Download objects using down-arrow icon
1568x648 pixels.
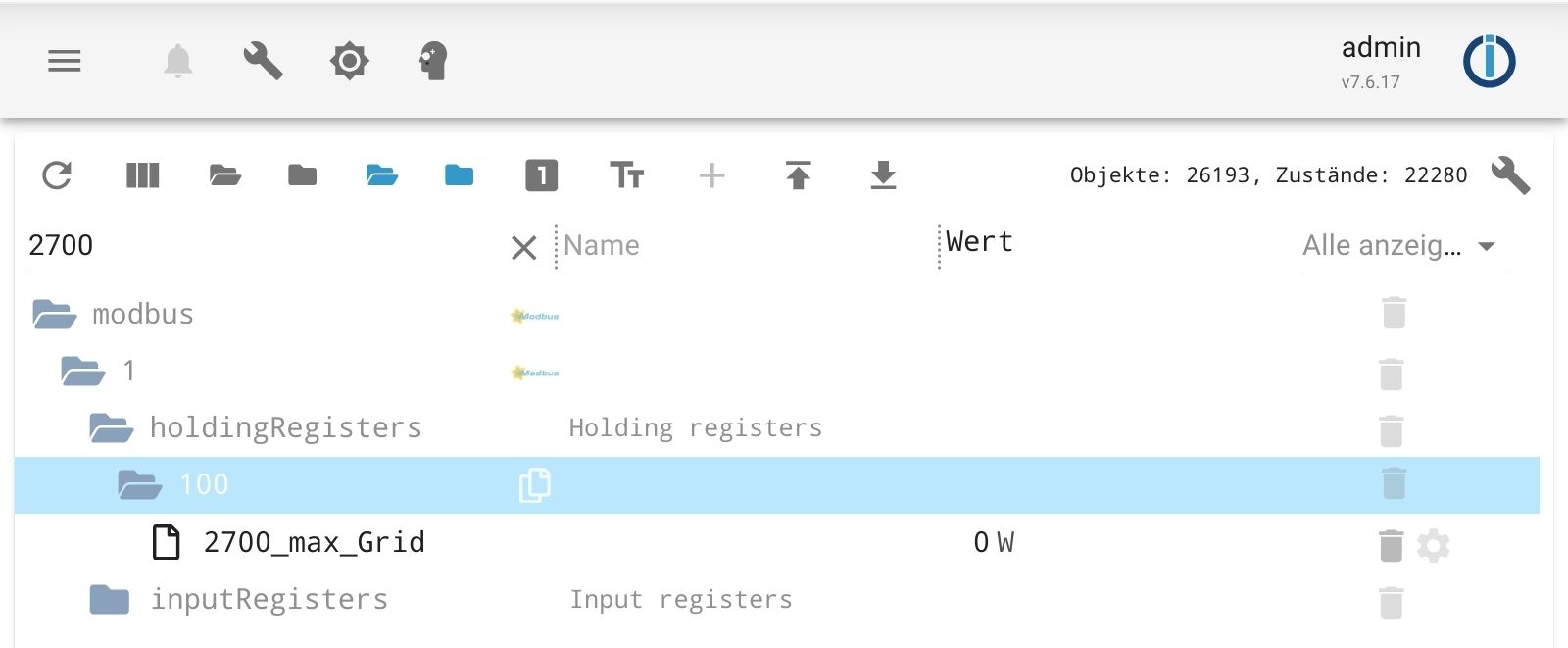[x=883, y=175]
